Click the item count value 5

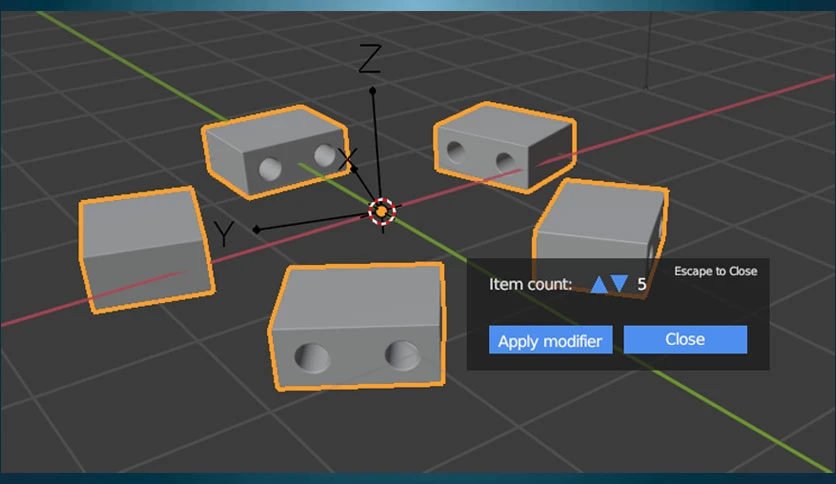642,284
